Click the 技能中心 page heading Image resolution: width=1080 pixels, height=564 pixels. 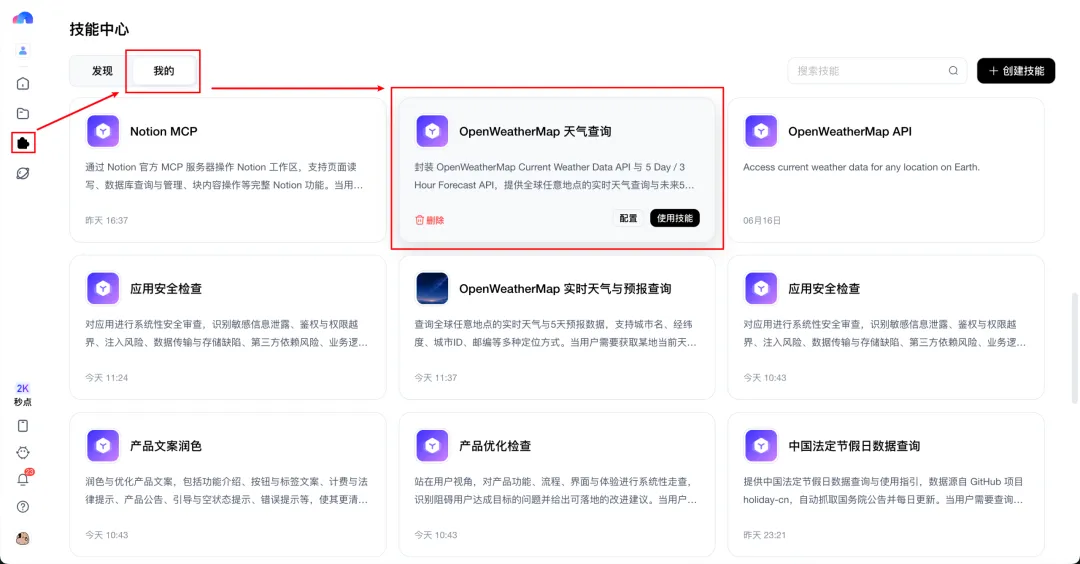point(99,29)
